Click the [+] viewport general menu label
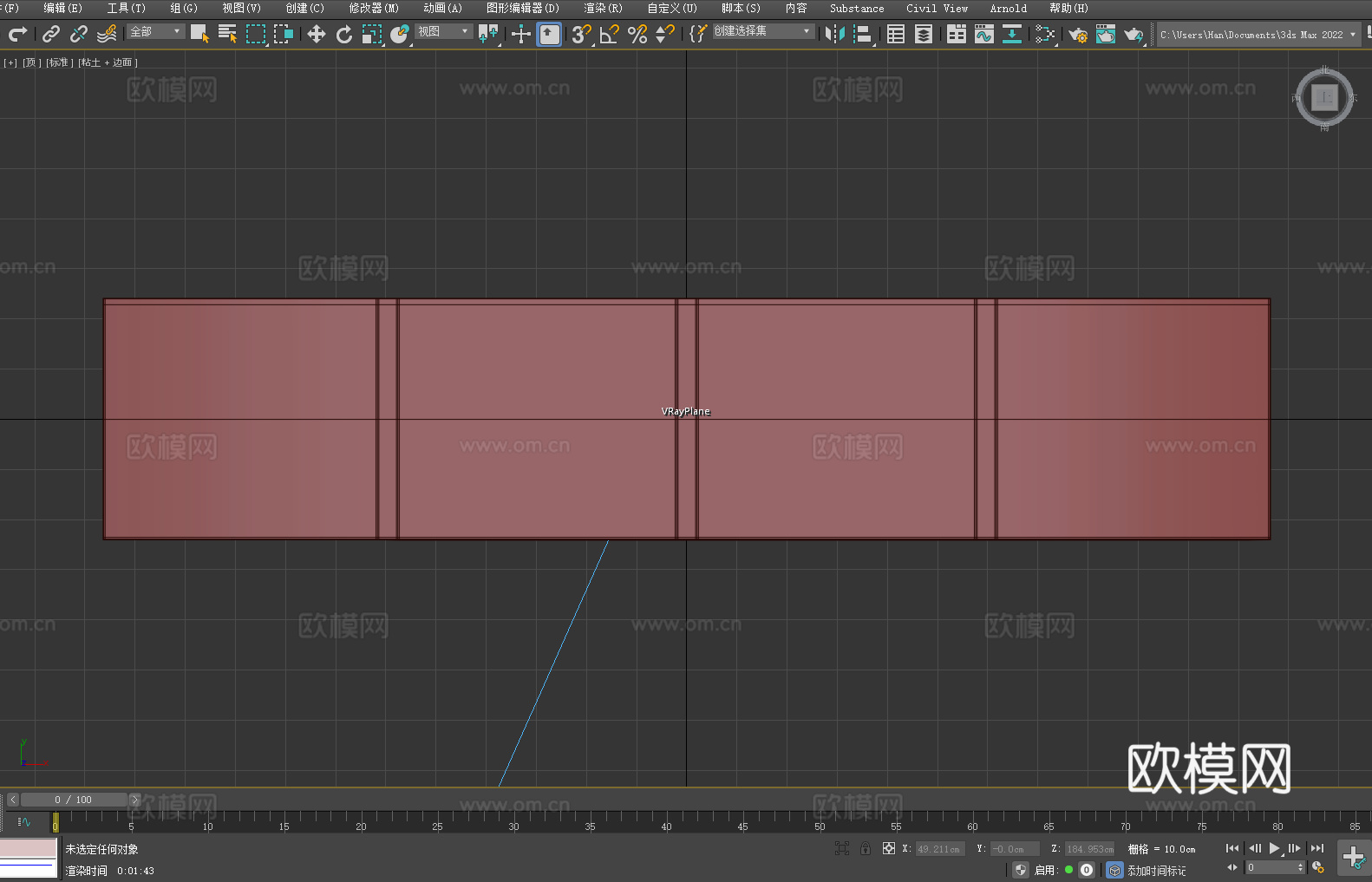 point(10,62)
